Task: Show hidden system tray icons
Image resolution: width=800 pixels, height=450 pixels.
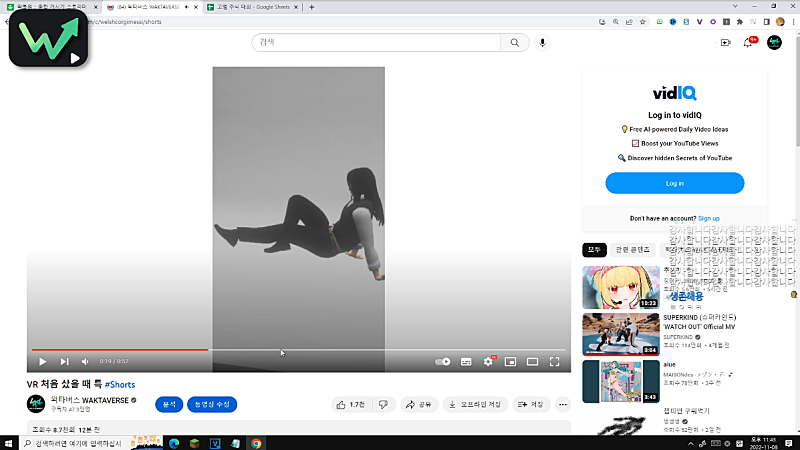Action: [x=690, y=444]
